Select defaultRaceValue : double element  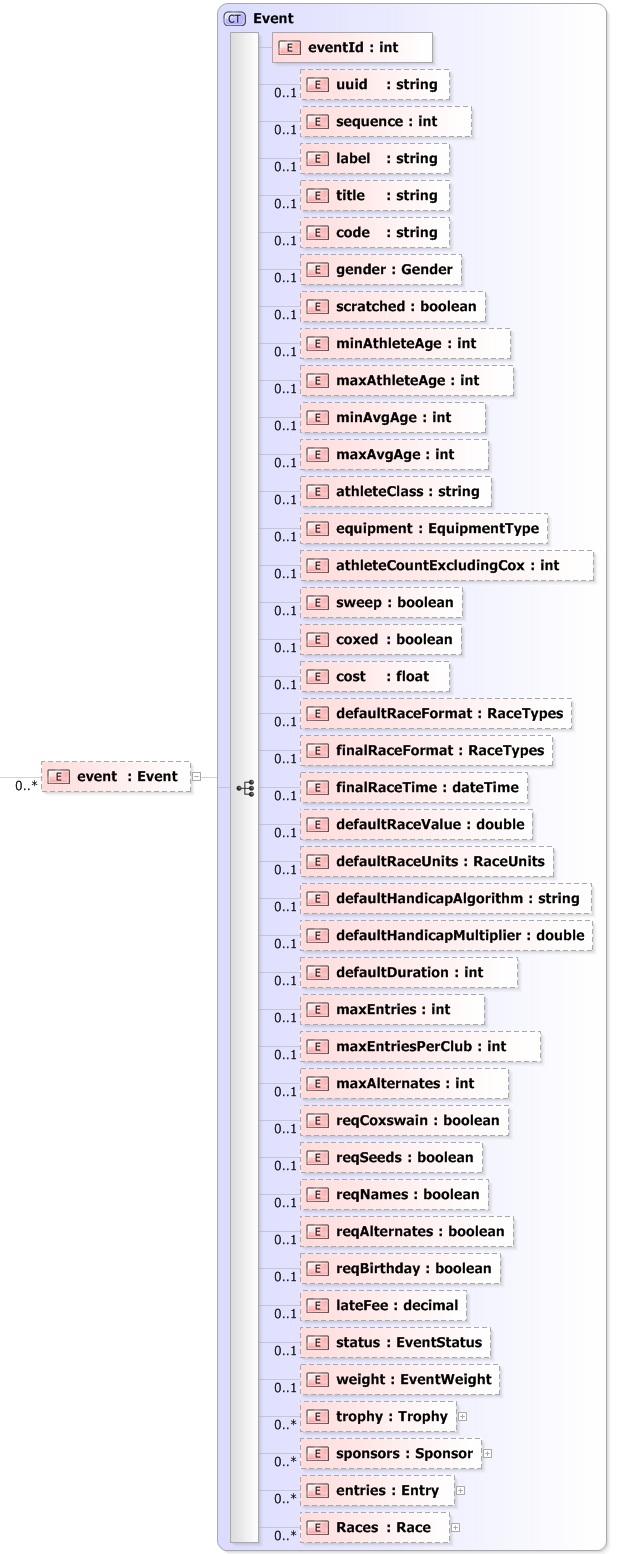coord(415,824)
